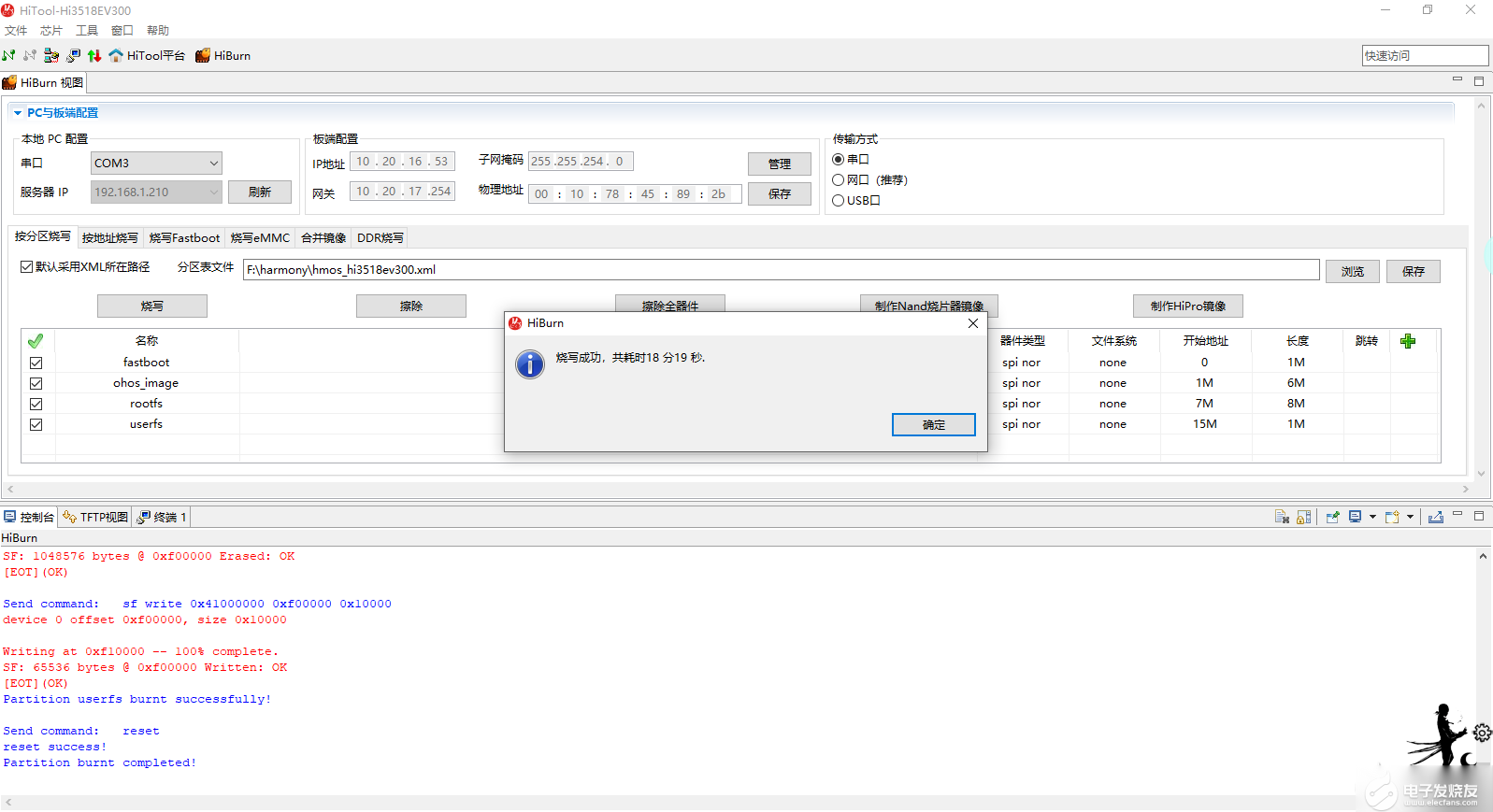
Task: Switch to the 烧写eMMC tab
Action: 260,238
